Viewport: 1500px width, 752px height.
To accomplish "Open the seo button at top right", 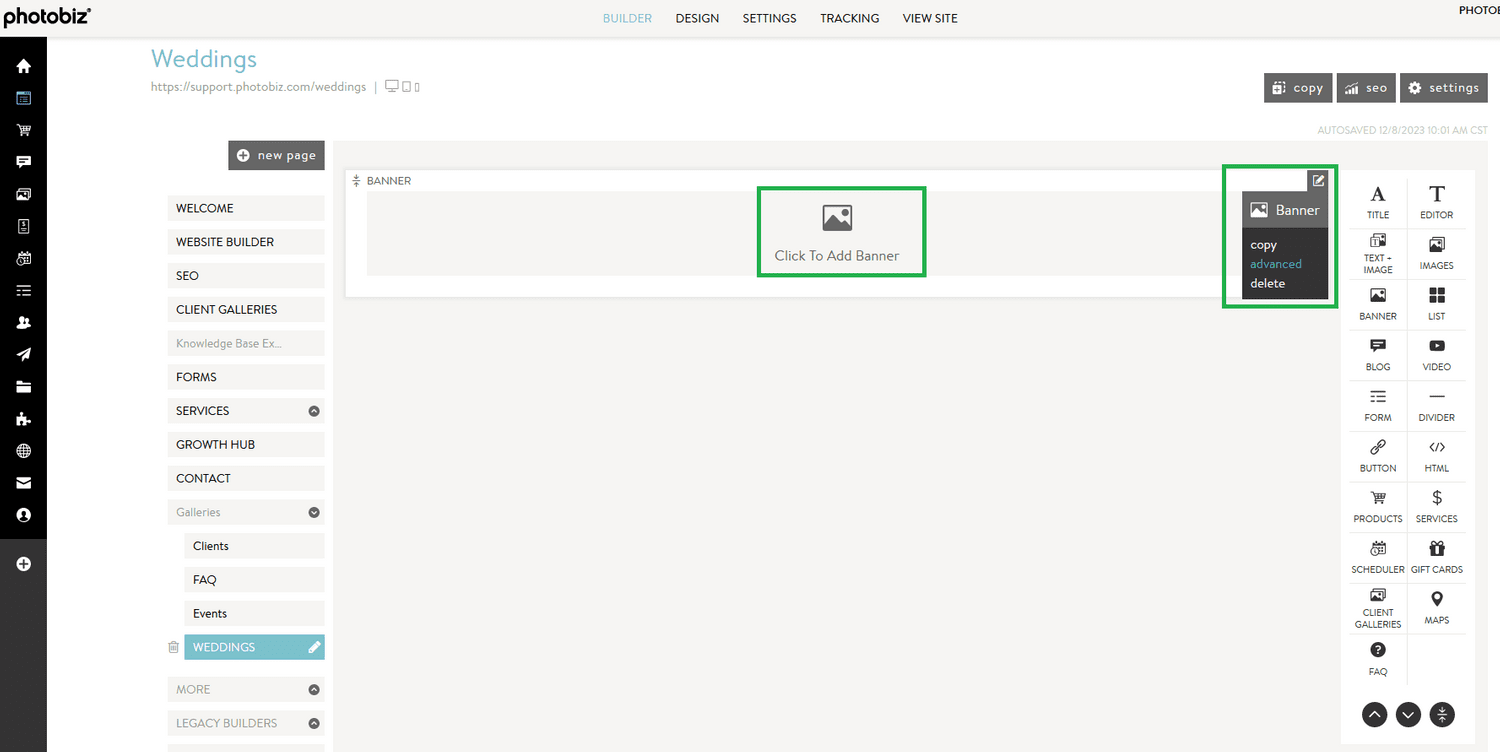I will [1366, 87].
